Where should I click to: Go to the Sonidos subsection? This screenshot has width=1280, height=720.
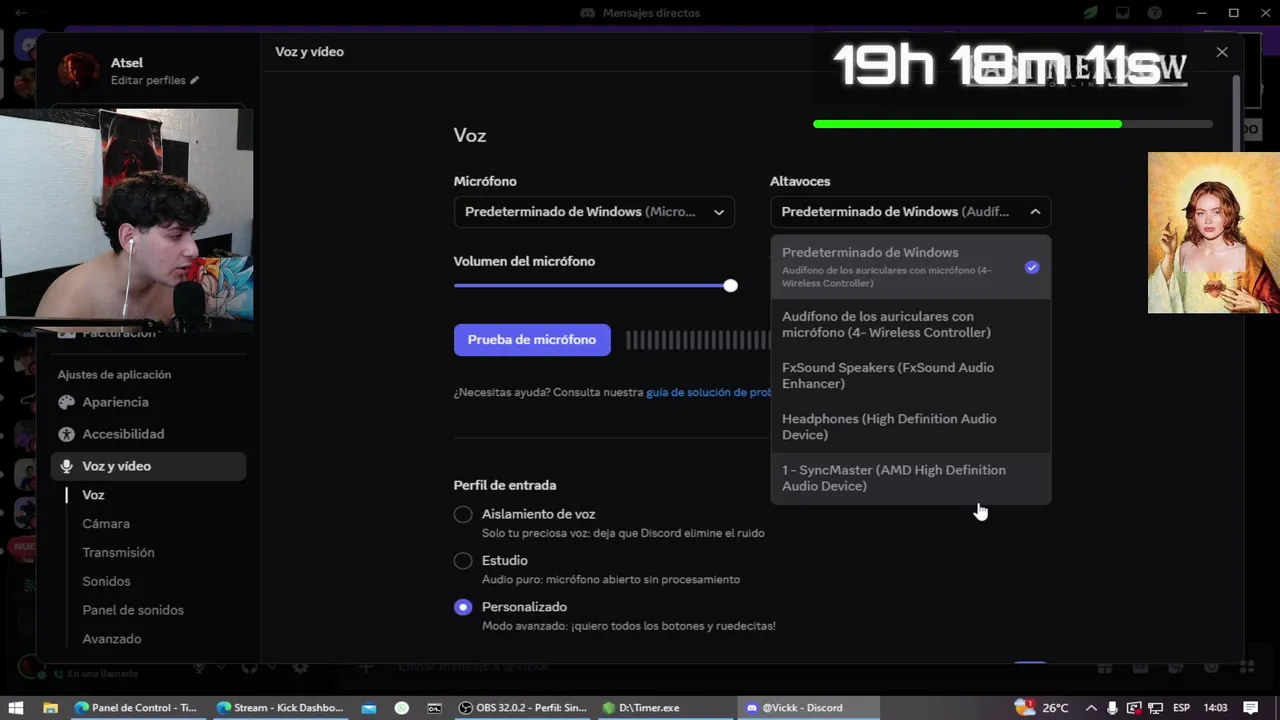click(106, 581)
